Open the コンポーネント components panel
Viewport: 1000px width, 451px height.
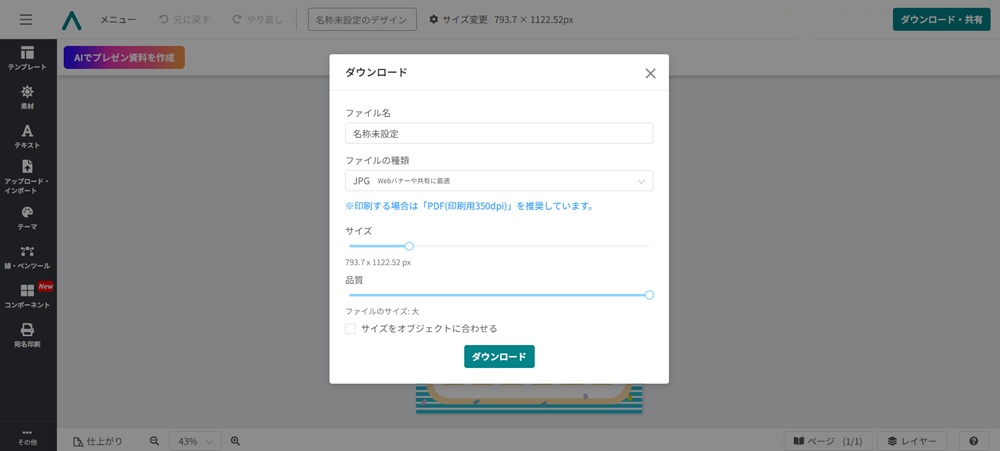pos(27,296)
